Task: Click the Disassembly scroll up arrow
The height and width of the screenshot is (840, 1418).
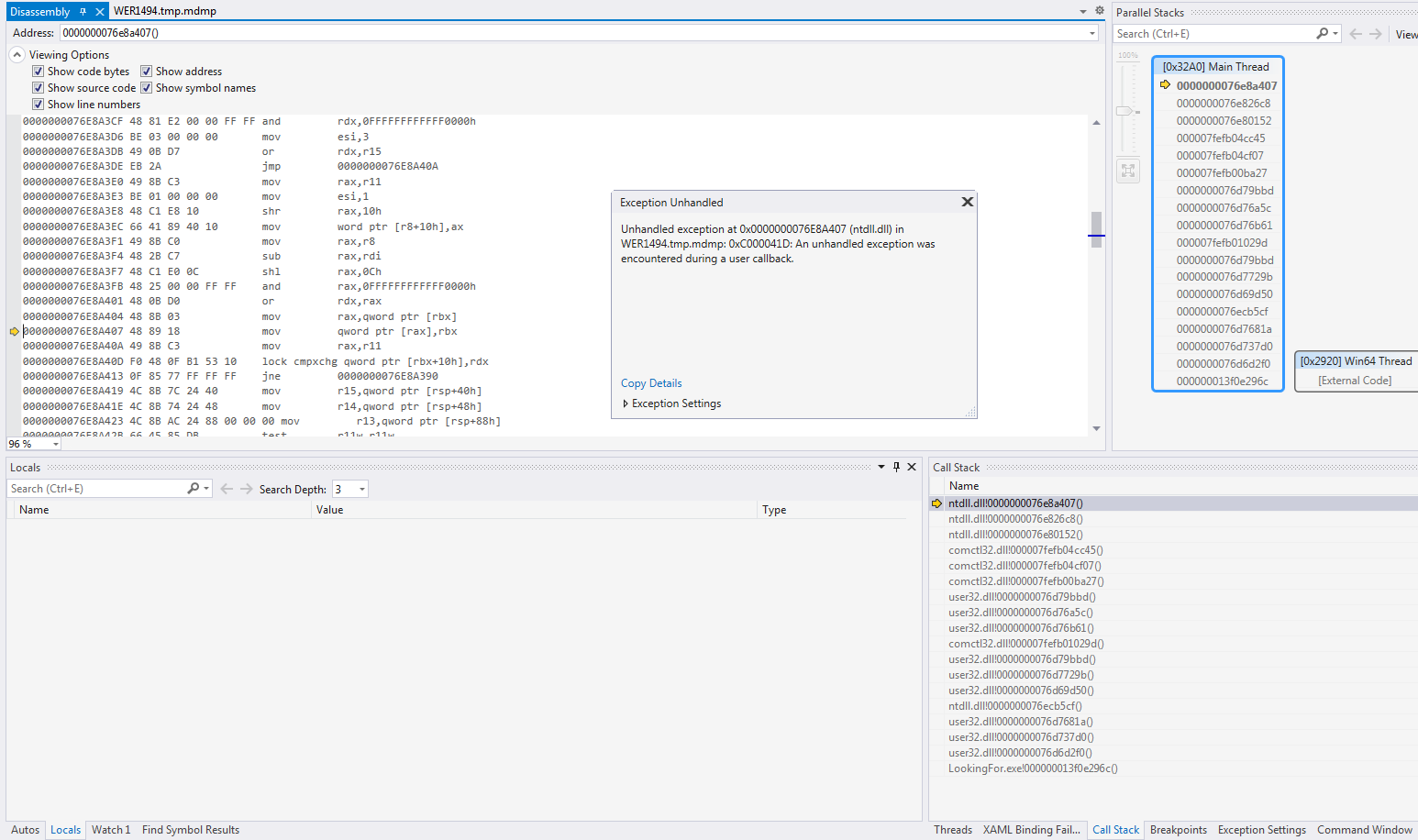Action: coord(1096,123)
